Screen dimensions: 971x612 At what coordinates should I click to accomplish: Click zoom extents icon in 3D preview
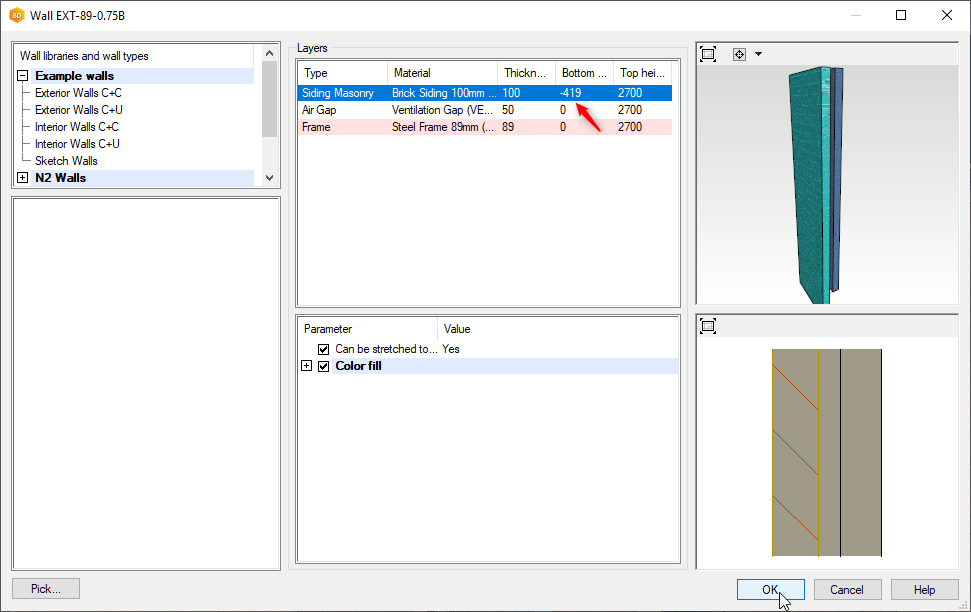708,54
